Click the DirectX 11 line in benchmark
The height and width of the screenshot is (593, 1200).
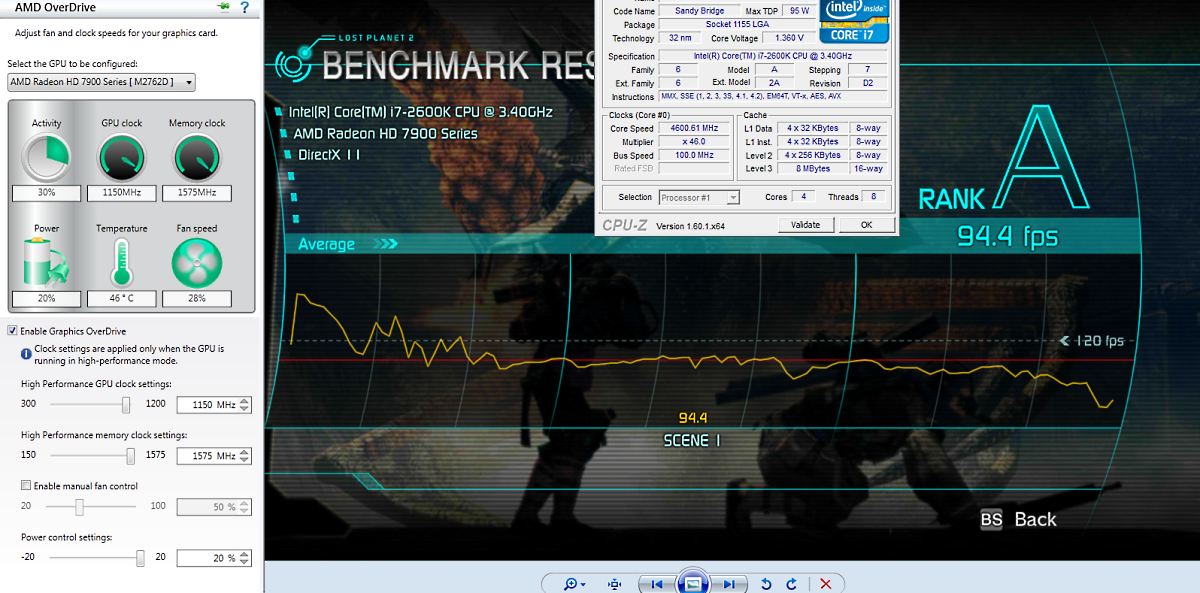[329, 155]
